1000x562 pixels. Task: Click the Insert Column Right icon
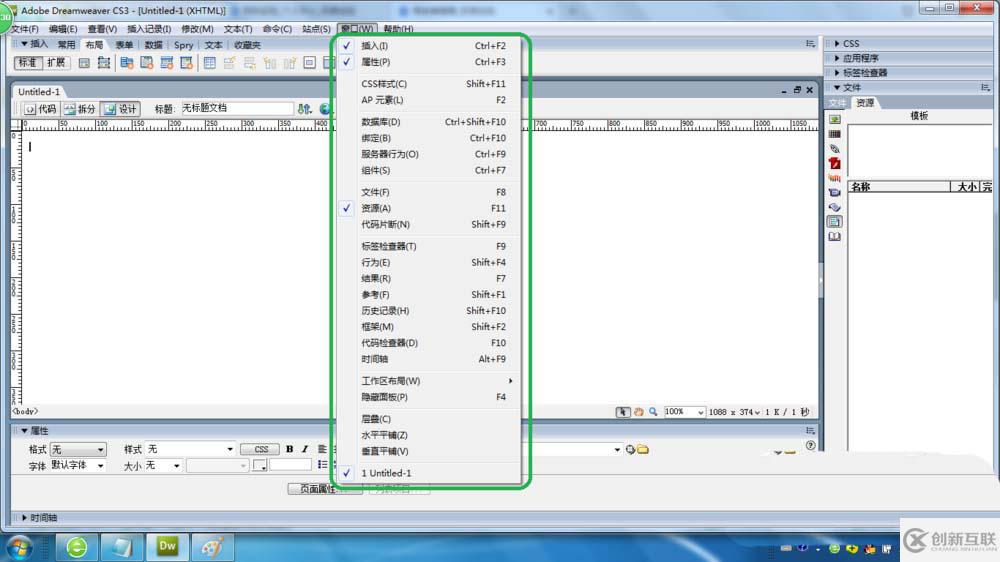[x=290, y=63]
